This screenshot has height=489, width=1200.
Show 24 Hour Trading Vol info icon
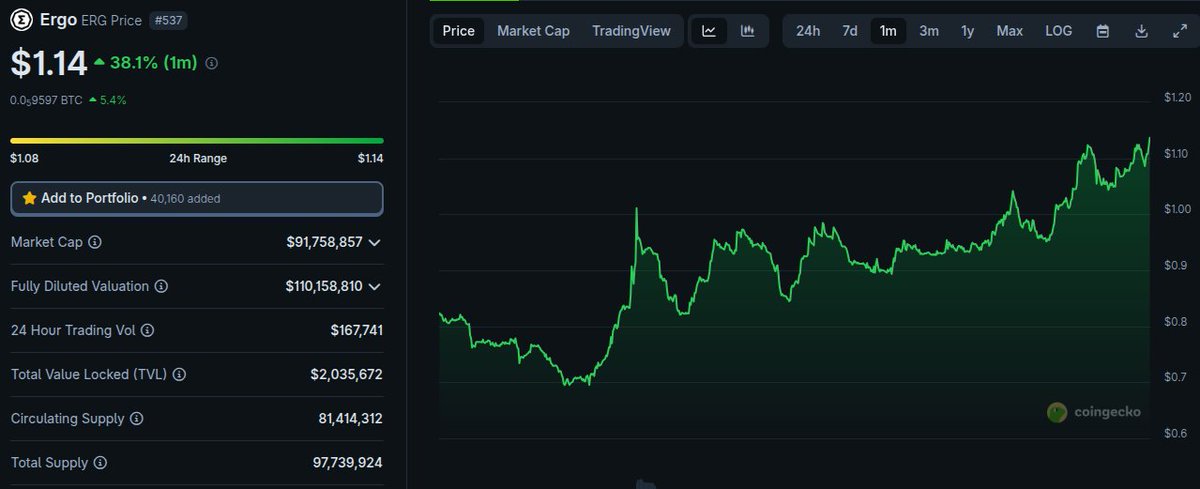pos(148,330)
